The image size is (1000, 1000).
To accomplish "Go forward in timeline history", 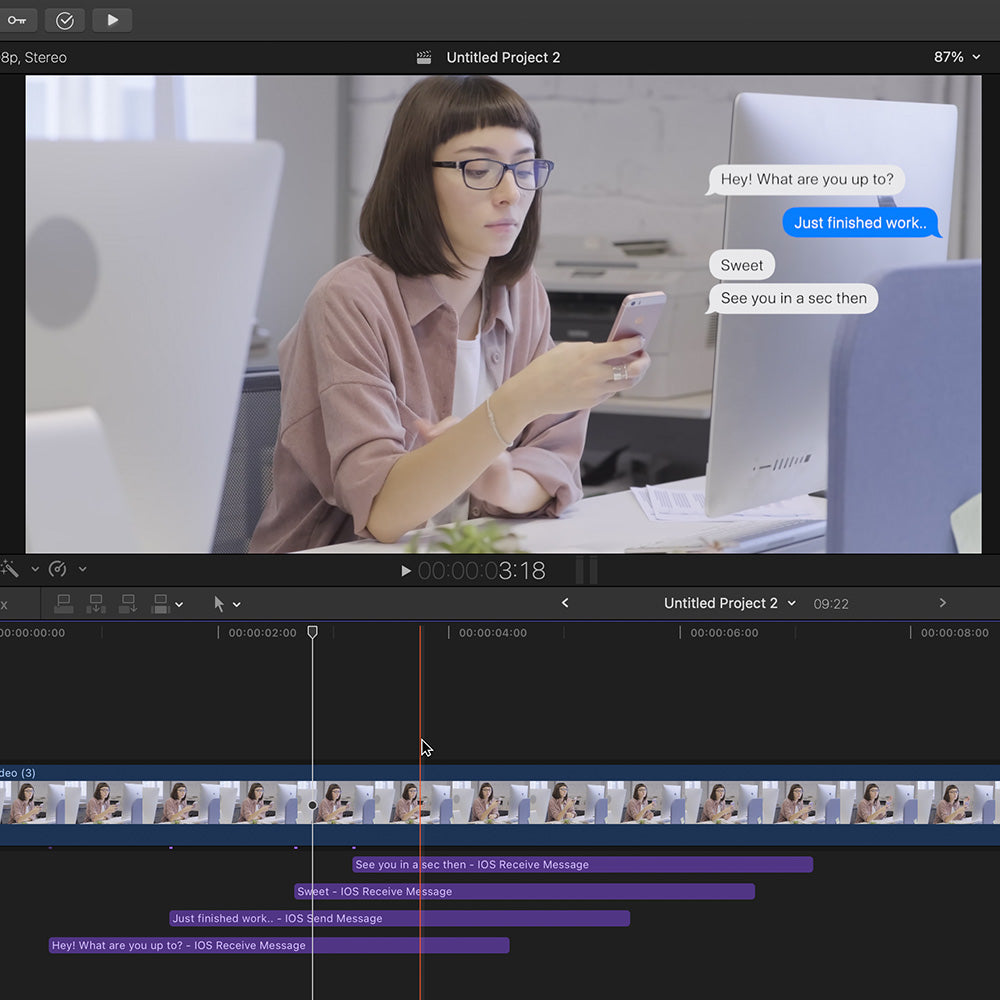I will pyautogui.click(x=942, y=603).
